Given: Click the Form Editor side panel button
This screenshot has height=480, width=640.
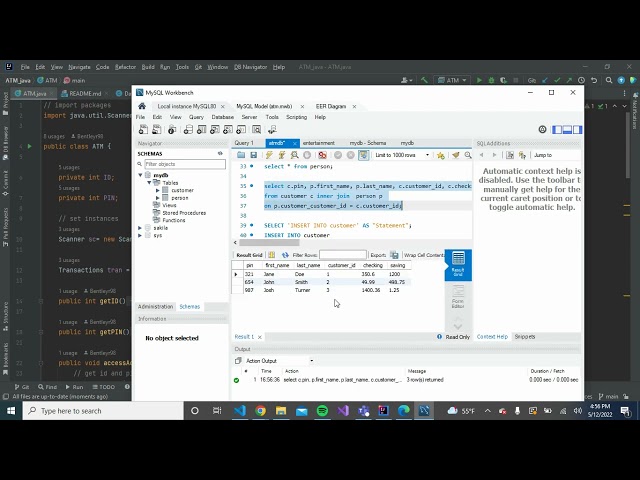Looking at the screenshot, I should 458,297.
